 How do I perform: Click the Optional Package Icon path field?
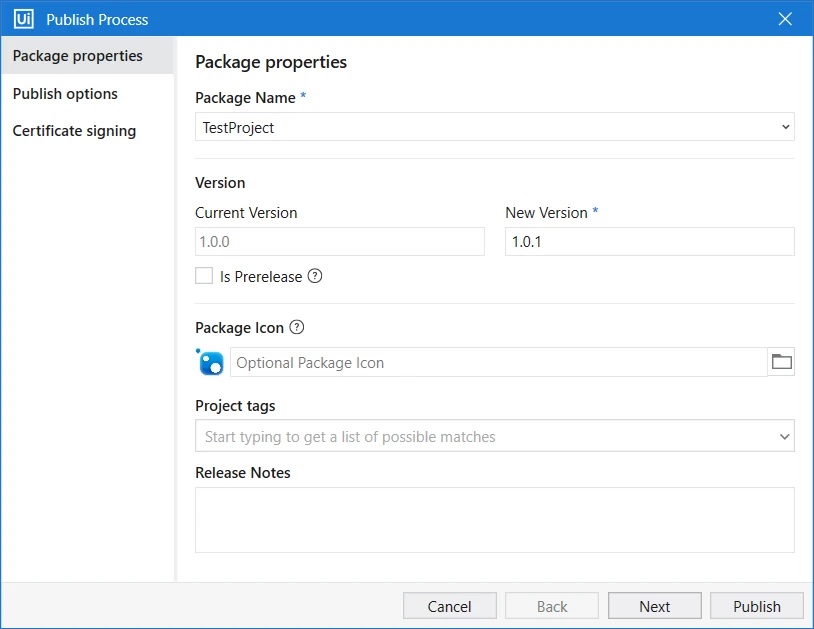[x=498, y=362]
